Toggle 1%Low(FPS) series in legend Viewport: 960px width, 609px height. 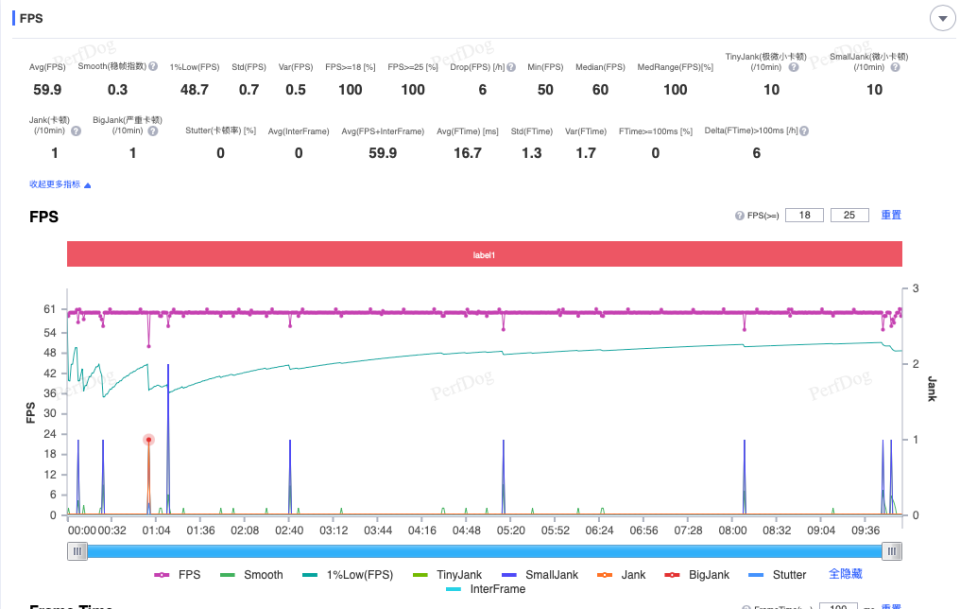click(348, 575)
